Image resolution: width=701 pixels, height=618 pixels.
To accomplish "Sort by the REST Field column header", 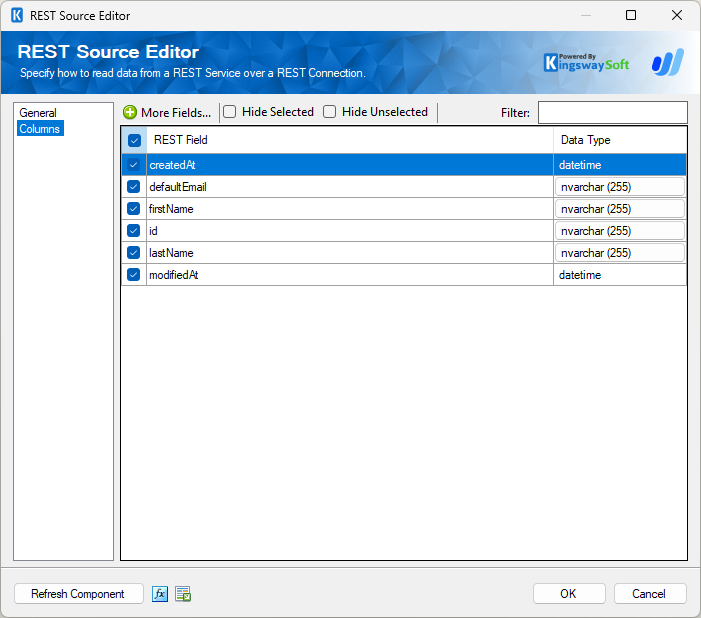I will (x=350, y=140).
